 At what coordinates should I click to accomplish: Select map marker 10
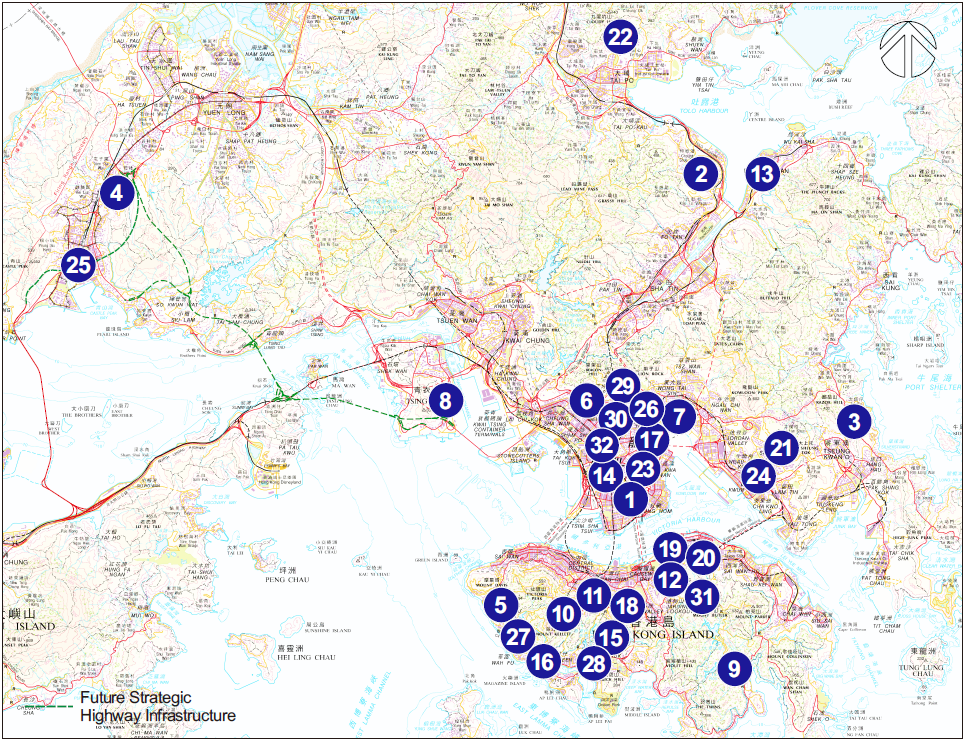click(564, 614)
